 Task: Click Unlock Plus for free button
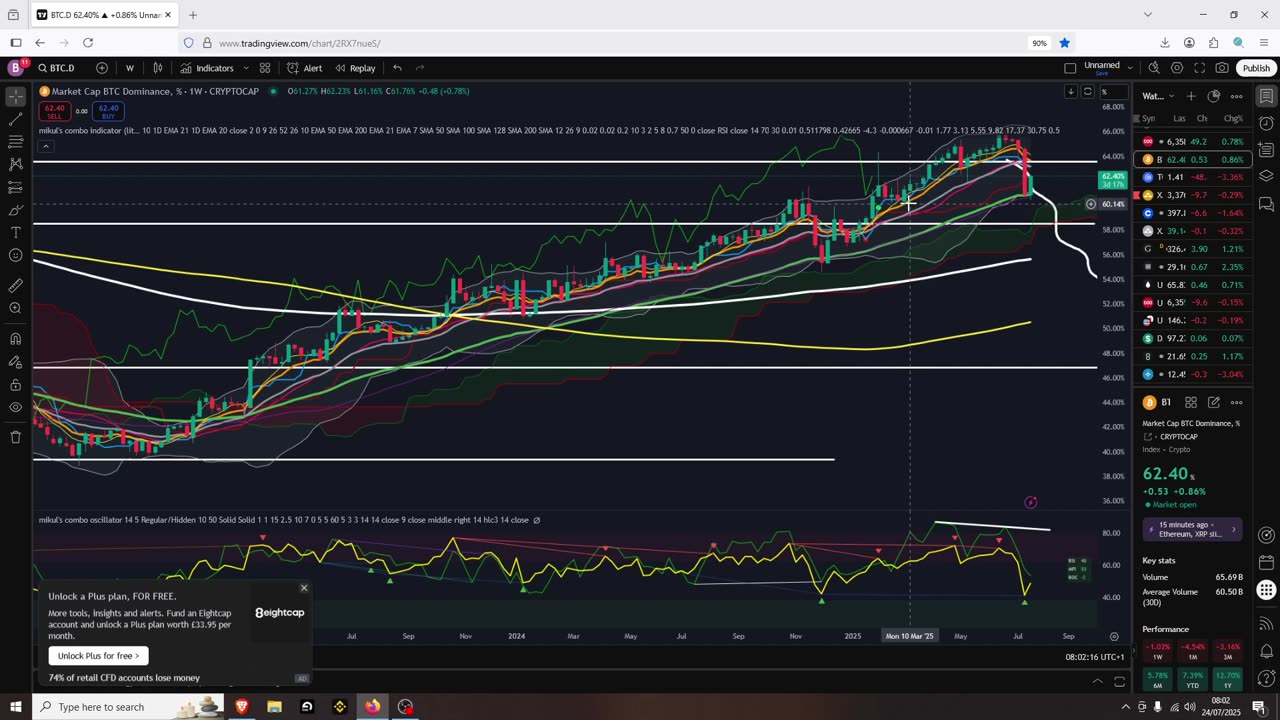[98, 656]
